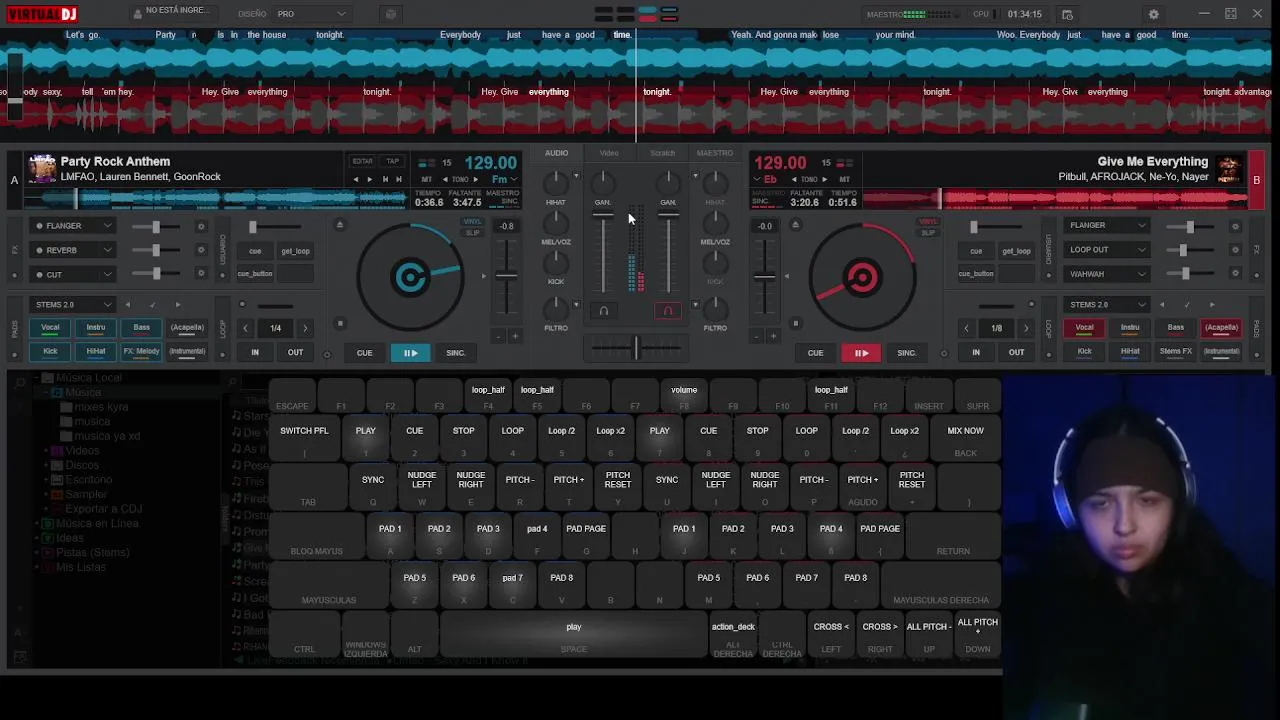Toggle deck A headphone cue button
1280x720 pixels.
pyautogui.click(x=603, y=311)
